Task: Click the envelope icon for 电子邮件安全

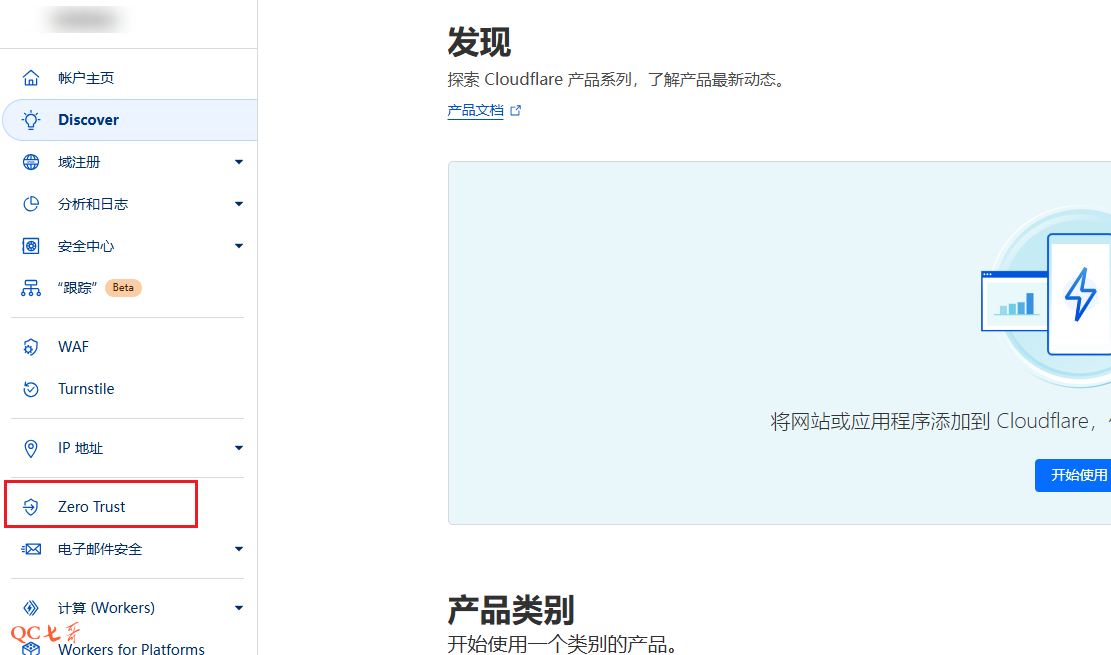Action: (x=31, y=549)
